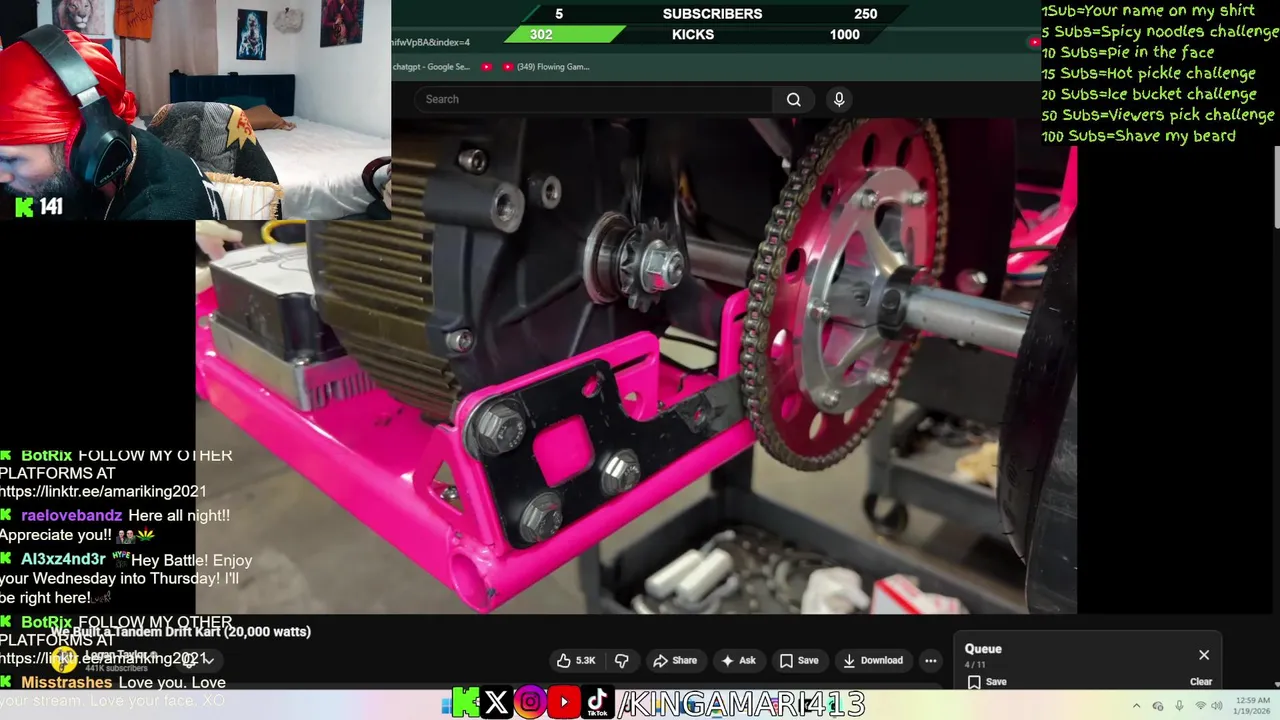Viewport: 1280px width, 720px height.
Task: Dislike the video with thumbs-down icon
Action: pos(621,660)
